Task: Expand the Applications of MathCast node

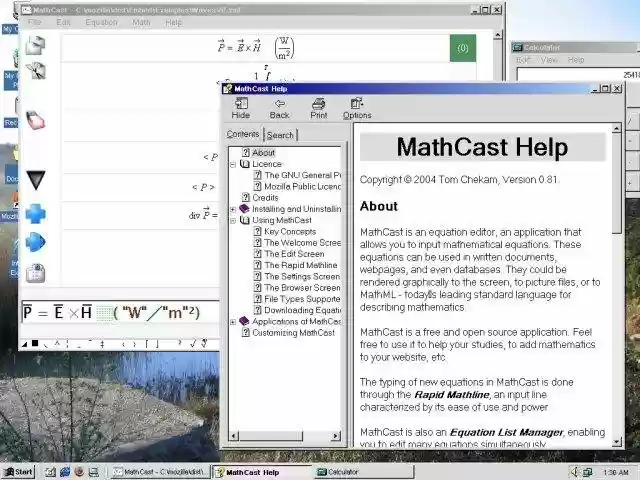Action: click(233, 322)
